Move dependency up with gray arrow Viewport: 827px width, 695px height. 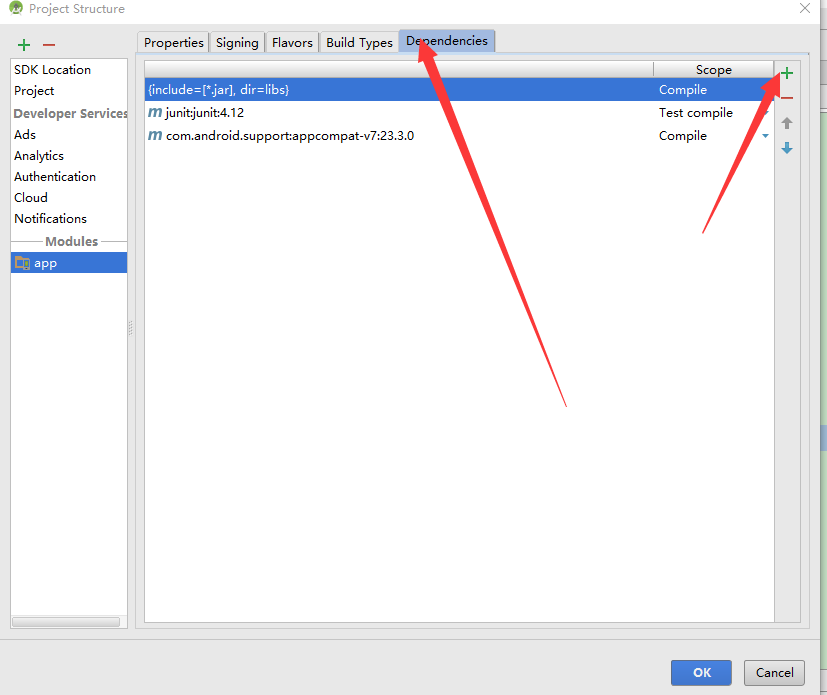786,123
